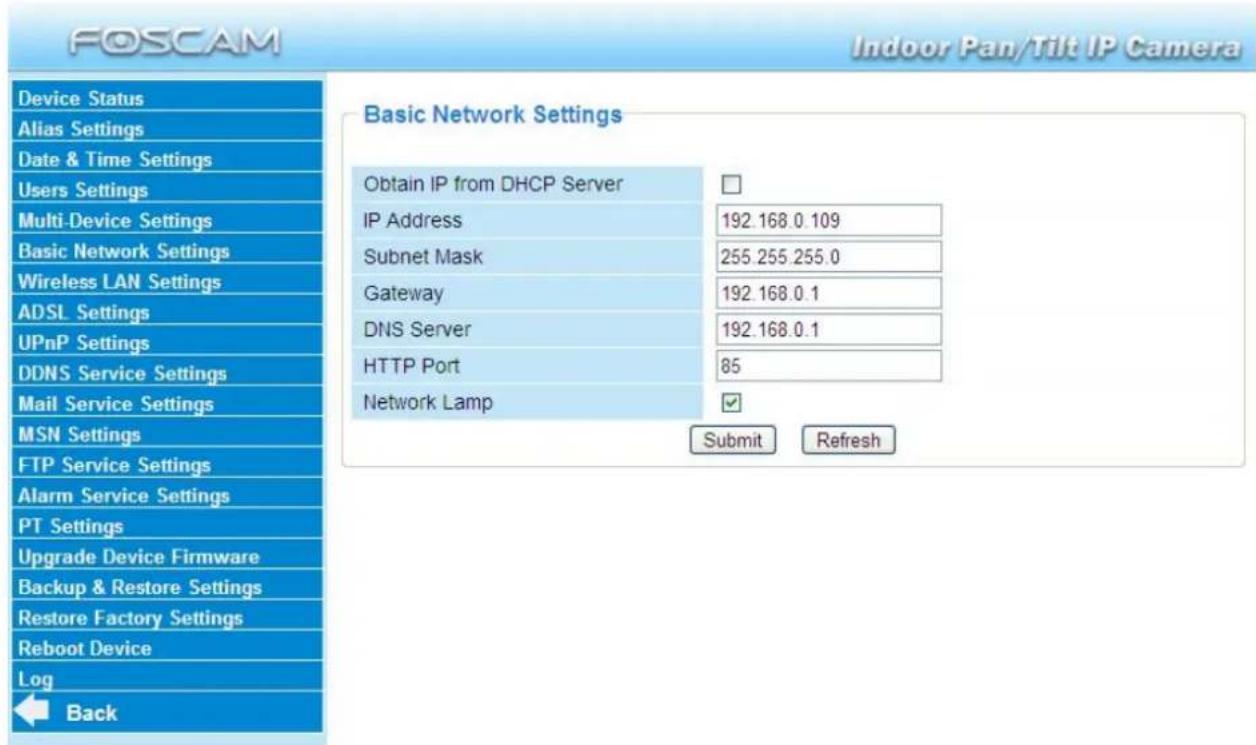Focus the Subnet Mask field
Image resolution: width=1256 pixels, height=745 pixels.
pyautogui.click(x=829, y=256)
